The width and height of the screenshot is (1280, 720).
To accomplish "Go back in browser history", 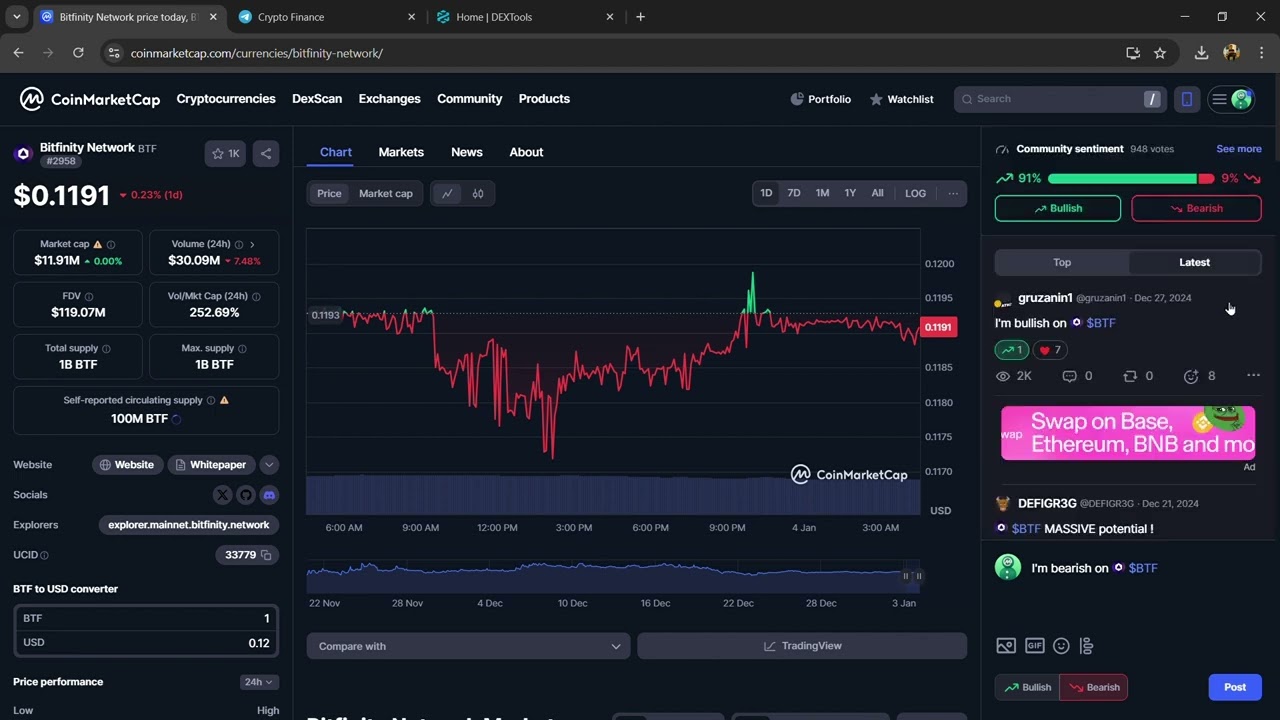I will pyautogui.click(x=18, y=53).
